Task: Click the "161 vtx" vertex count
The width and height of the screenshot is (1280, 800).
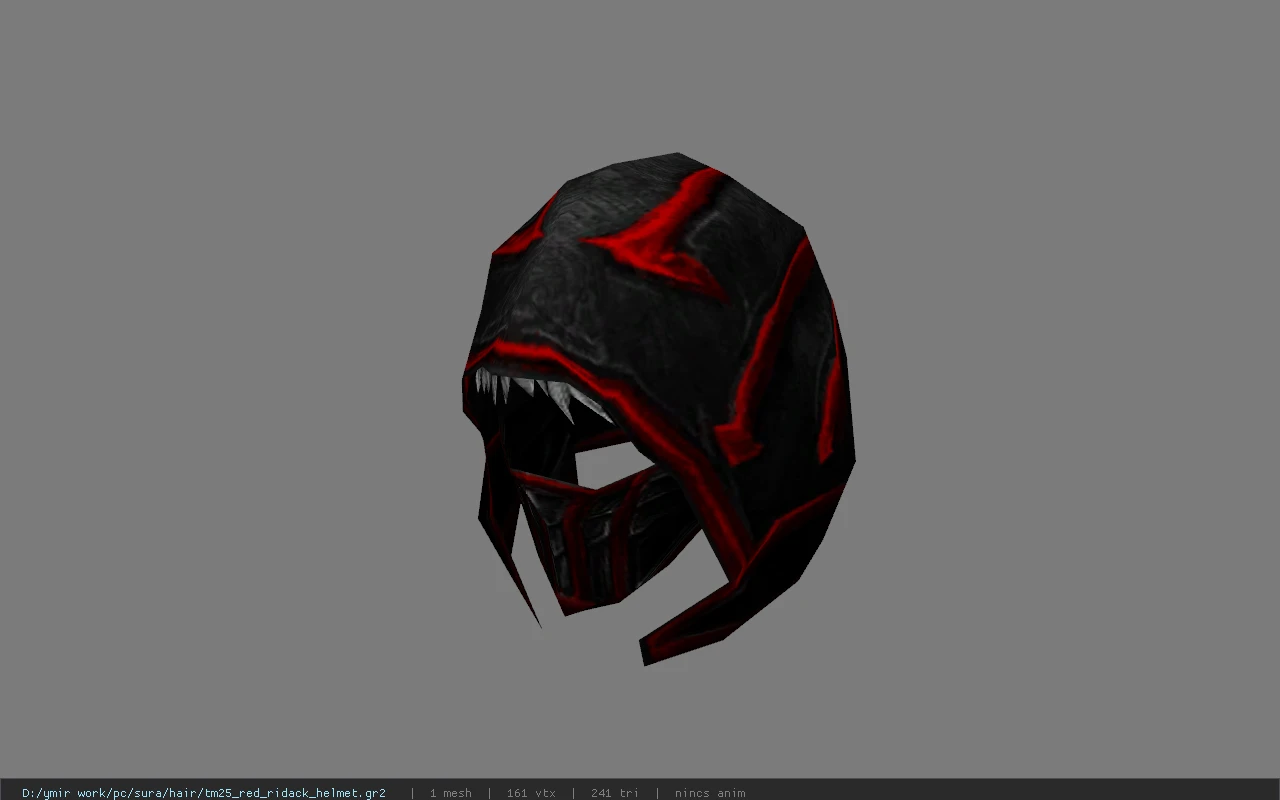Action: coord(531,793)
